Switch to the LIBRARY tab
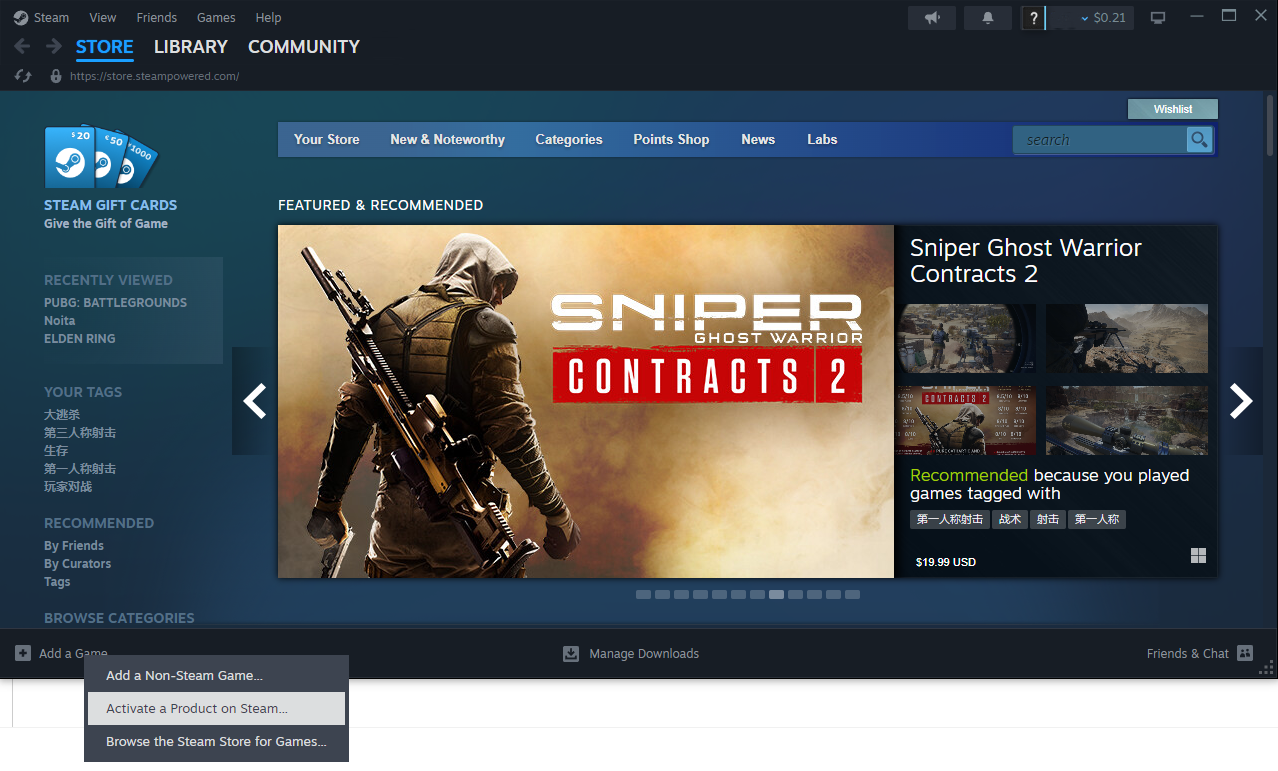Image resolution: width=1278 pixels, height=771 pixels. pos(191,47)
